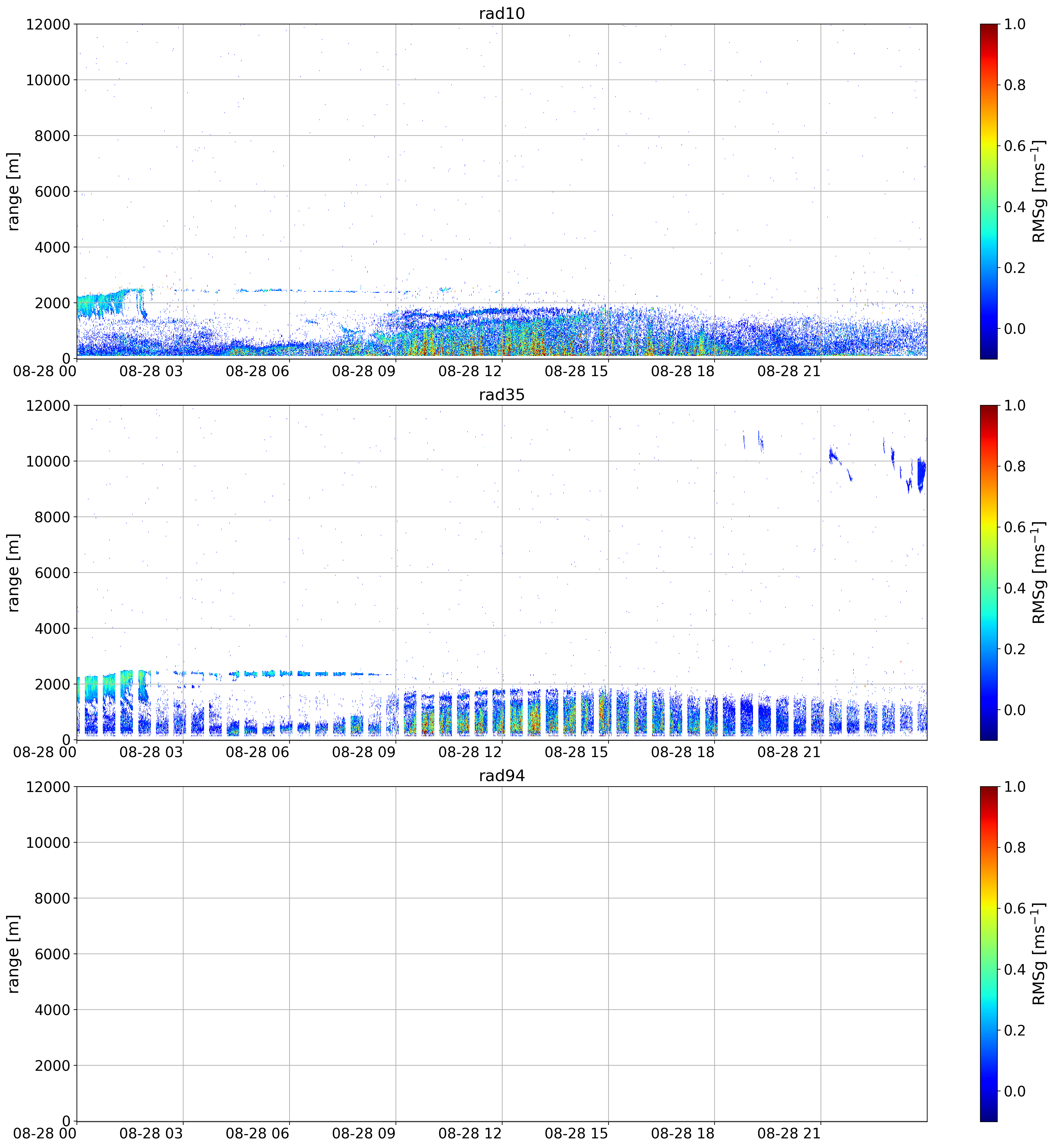Click the 08-28 03 x-tick under rad10

click(151, 371)
